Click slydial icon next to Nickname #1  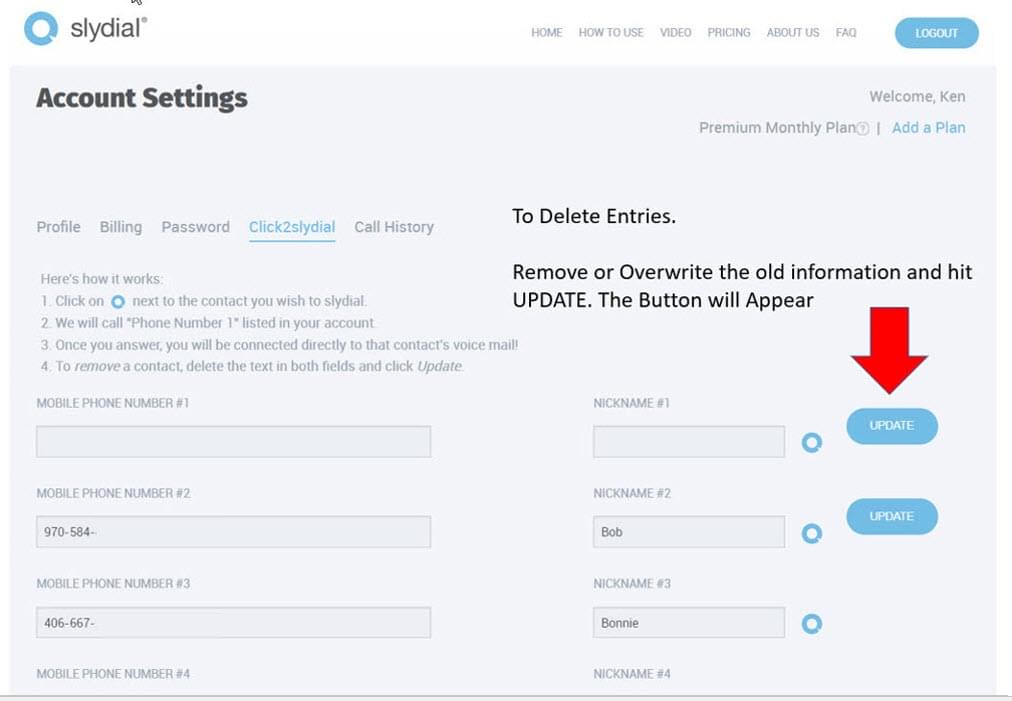[812, 443]
